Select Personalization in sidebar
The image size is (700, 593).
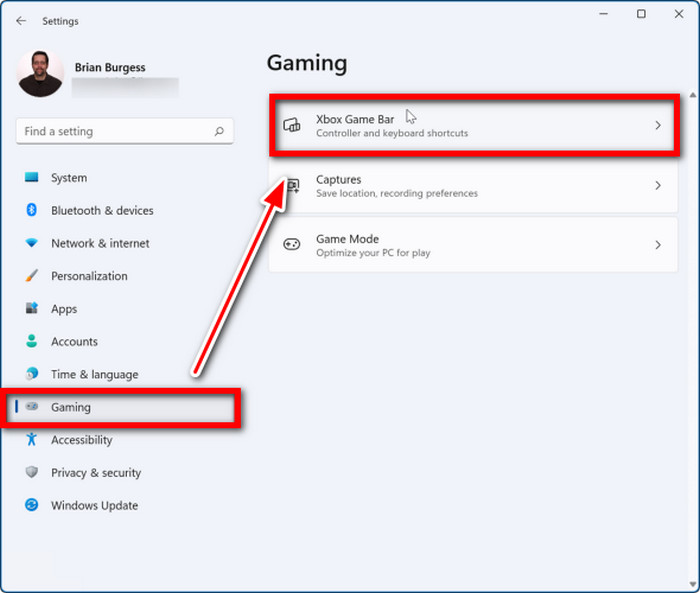point(125,276)
